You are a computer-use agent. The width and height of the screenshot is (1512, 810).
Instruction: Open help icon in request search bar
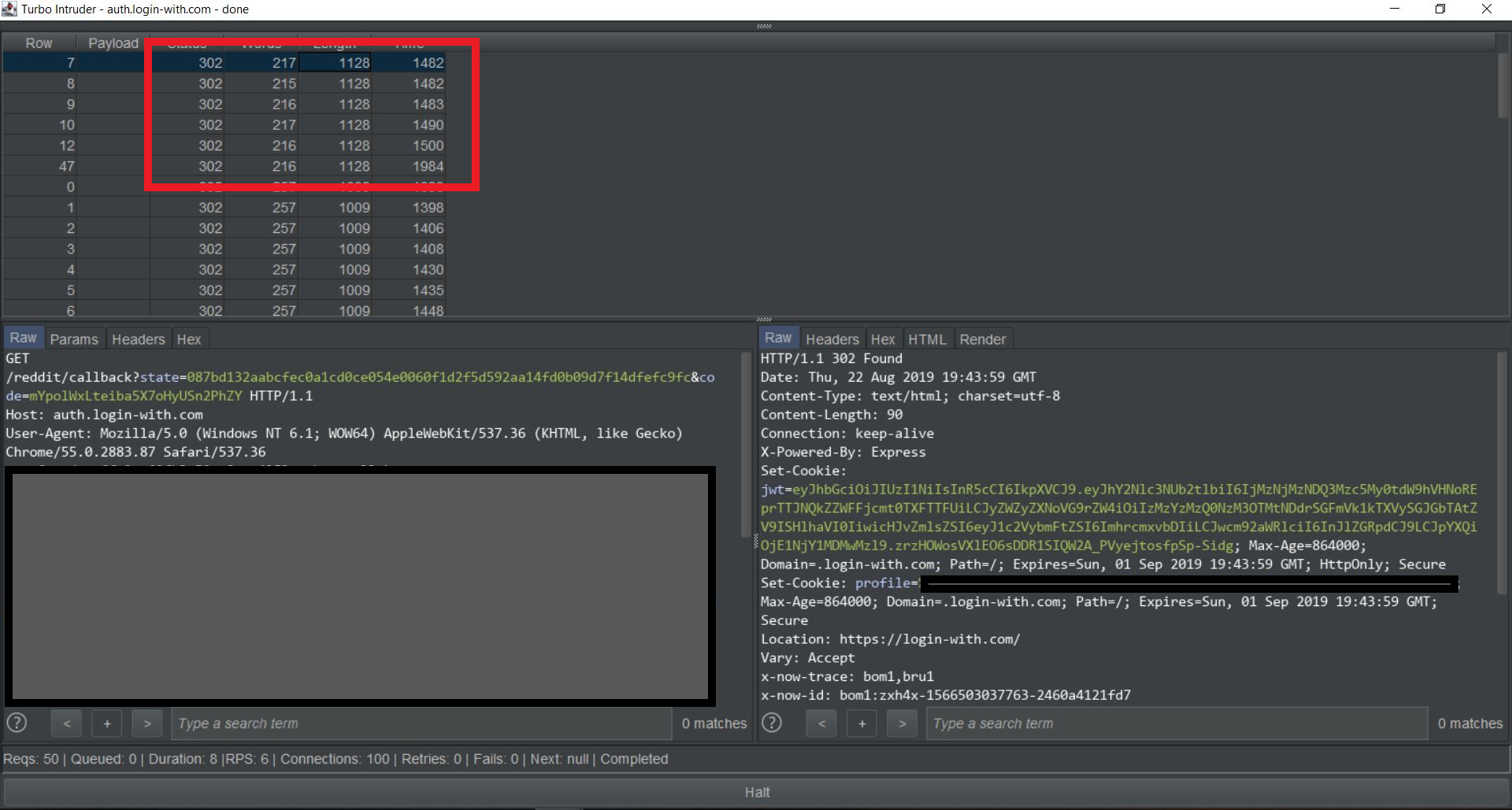(17, 723)
